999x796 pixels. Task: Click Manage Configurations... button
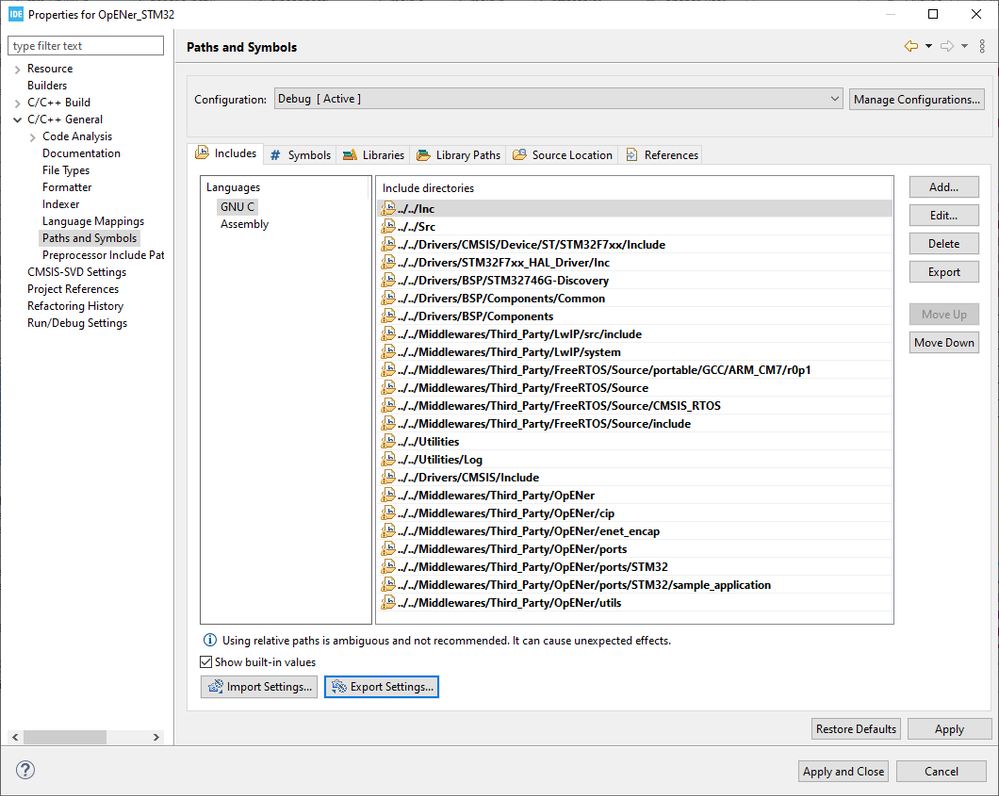coord(917,99)
